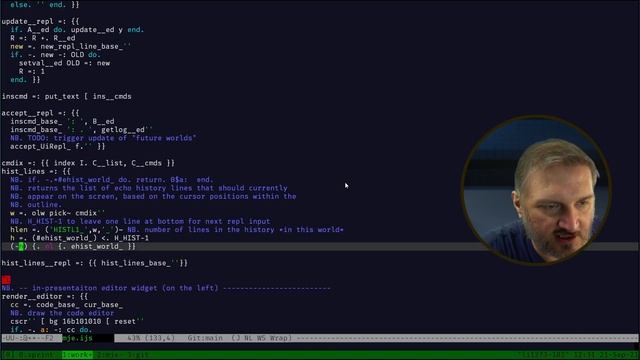Click the 'update__repl =: {{' definition line

(x=40, y=21)
